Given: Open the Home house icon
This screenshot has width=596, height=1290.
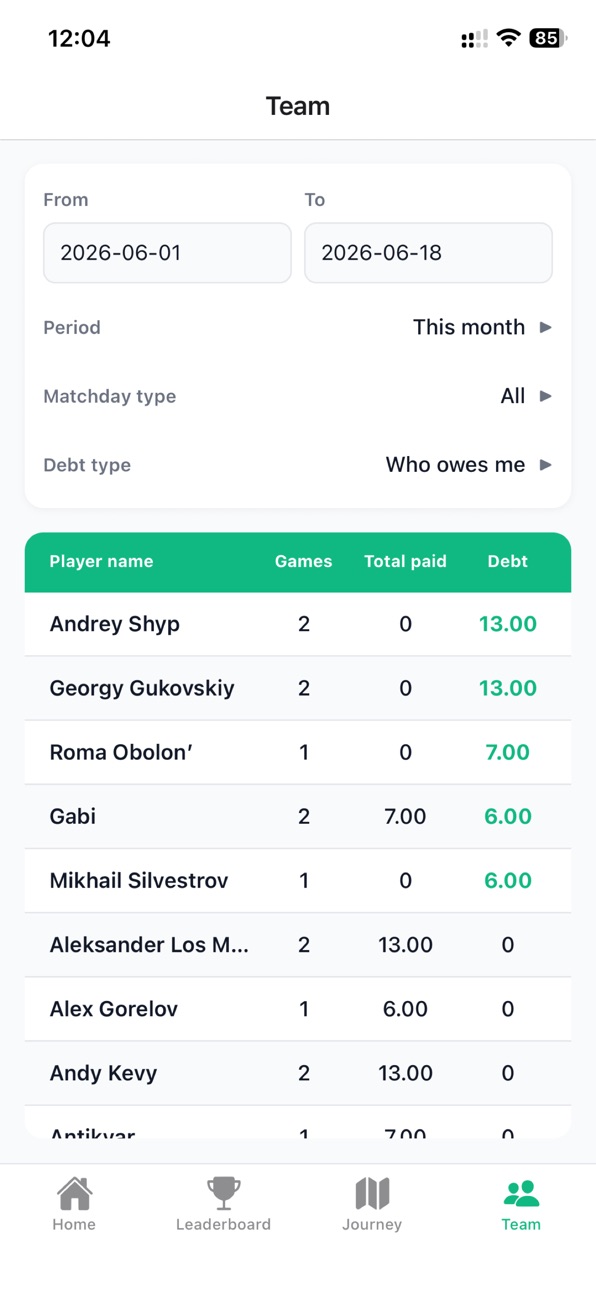Looking at the screenshot, I should (x=74, y=1193).
